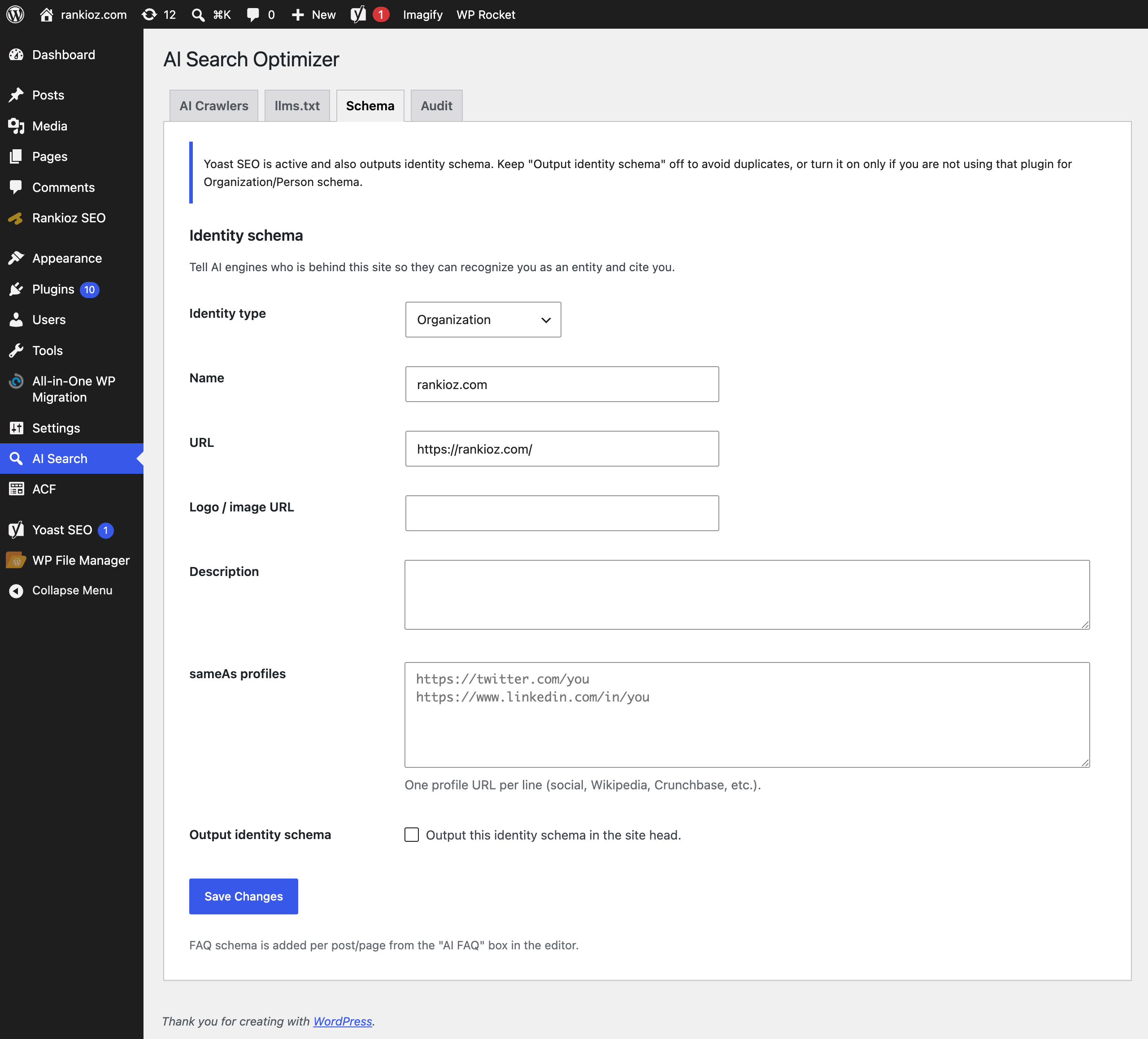Switch to the llms.txt tab
1148x1039 pixels.
(x=297, y=105)
